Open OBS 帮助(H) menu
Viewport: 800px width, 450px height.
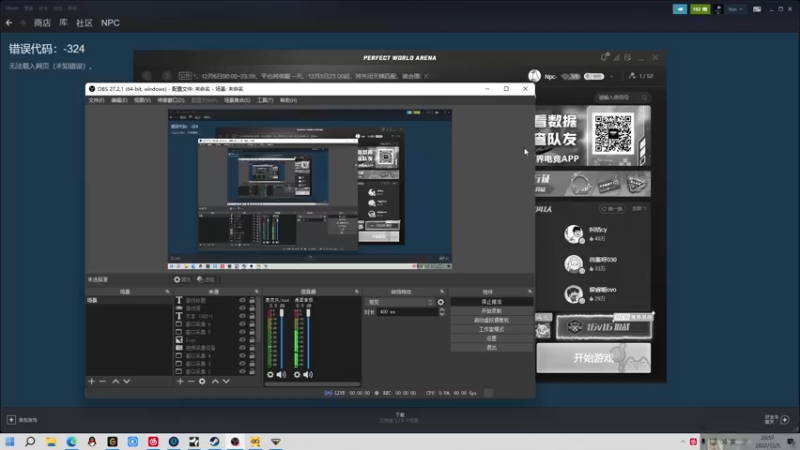(x=288, y=101)
